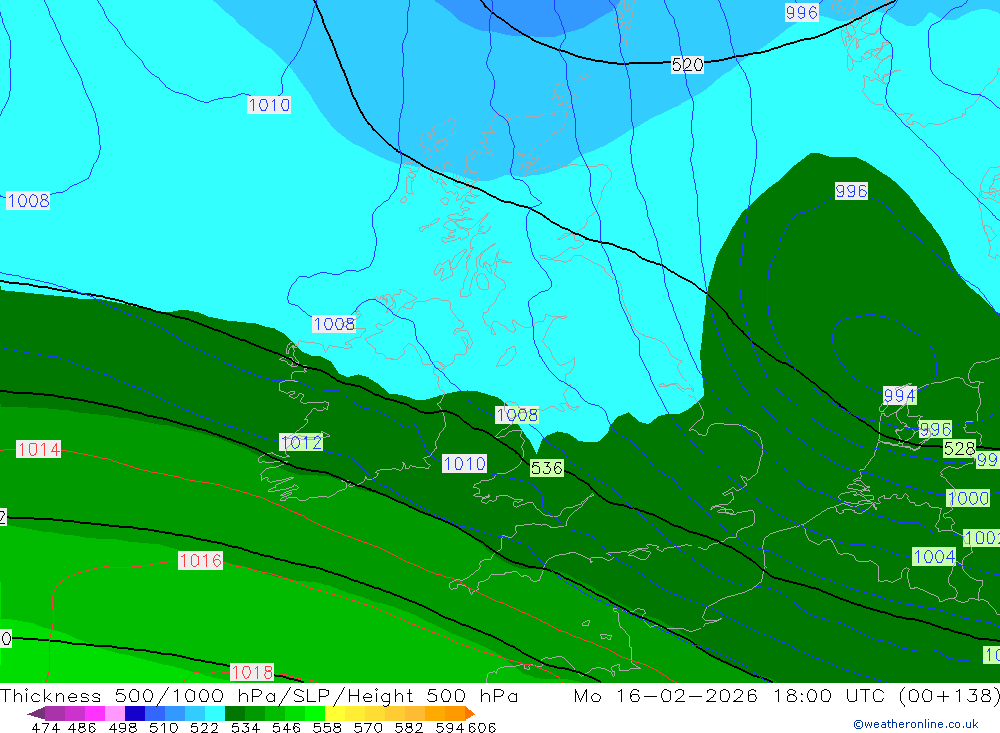Click the 546 legend value

click(284, 727)
